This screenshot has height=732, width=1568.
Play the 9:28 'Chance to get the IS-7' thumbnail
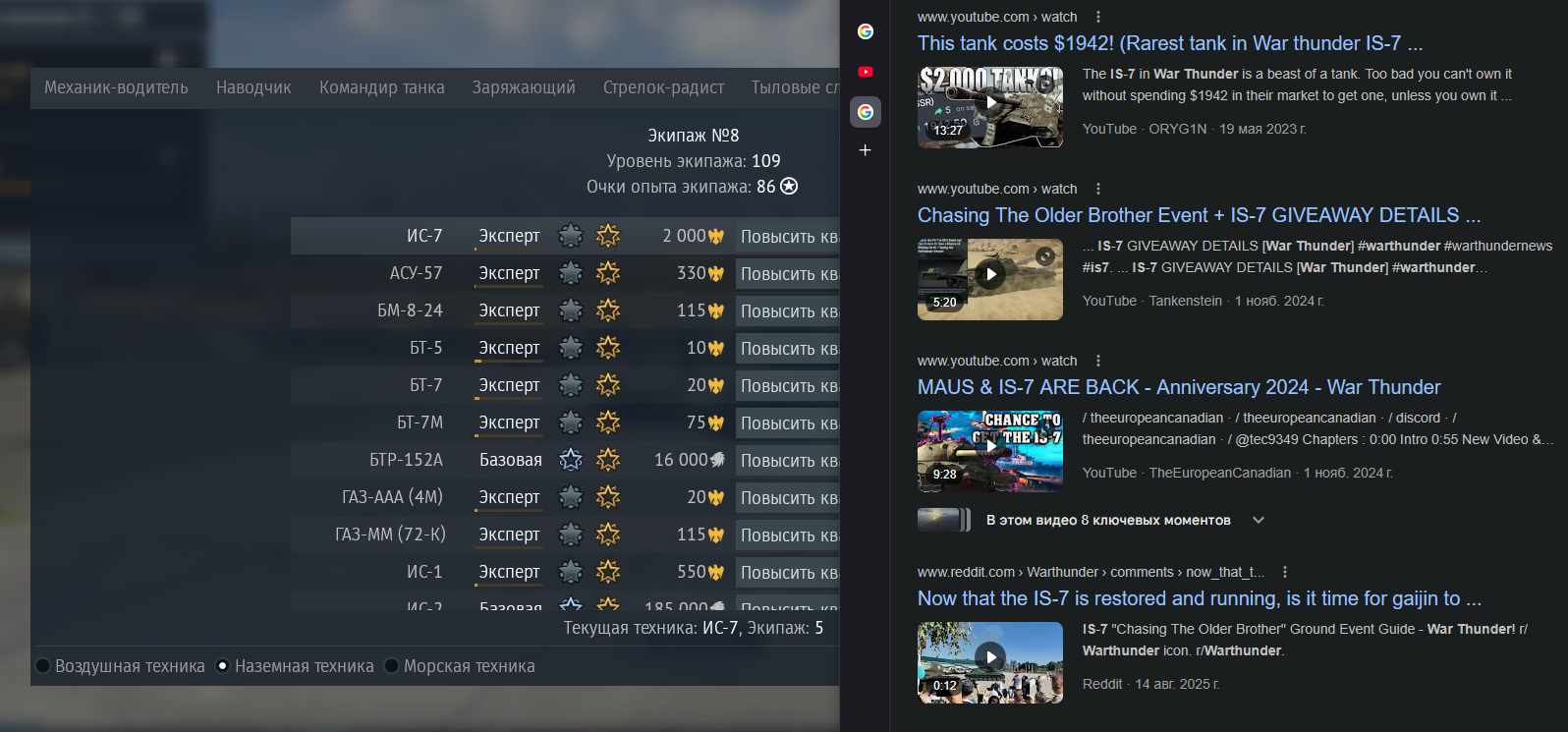click(x=990, y=451)
